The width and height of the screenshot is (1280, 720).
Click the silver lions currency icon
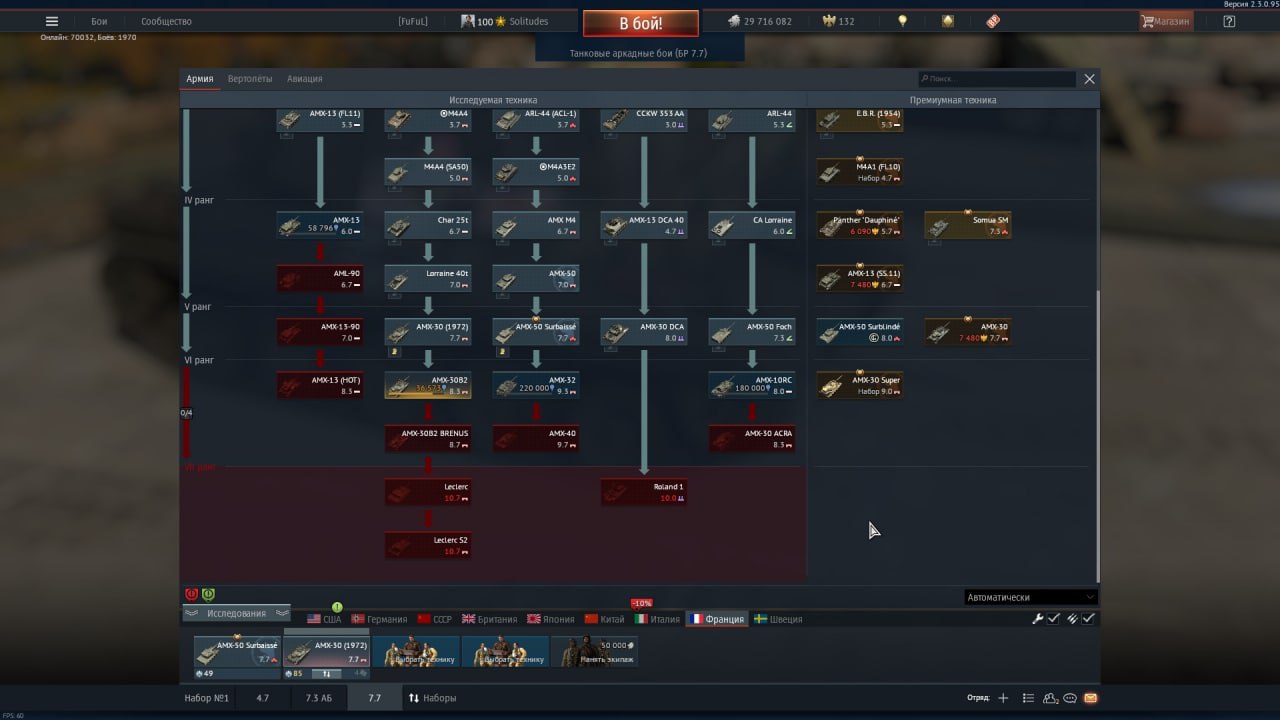click(x=733, y=21)
